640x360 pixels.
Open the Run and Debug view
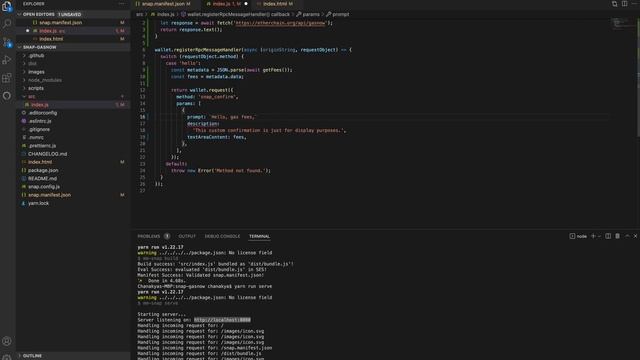coord(7,60)
